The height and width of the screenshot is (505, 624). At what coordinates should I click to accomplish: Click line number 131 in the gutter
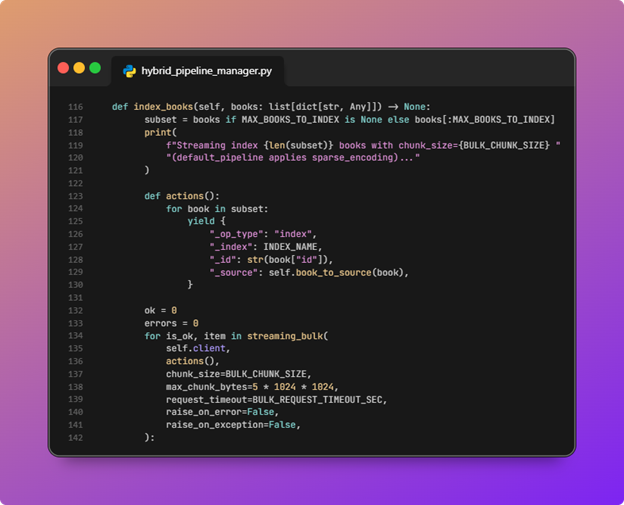pos(76,298)
